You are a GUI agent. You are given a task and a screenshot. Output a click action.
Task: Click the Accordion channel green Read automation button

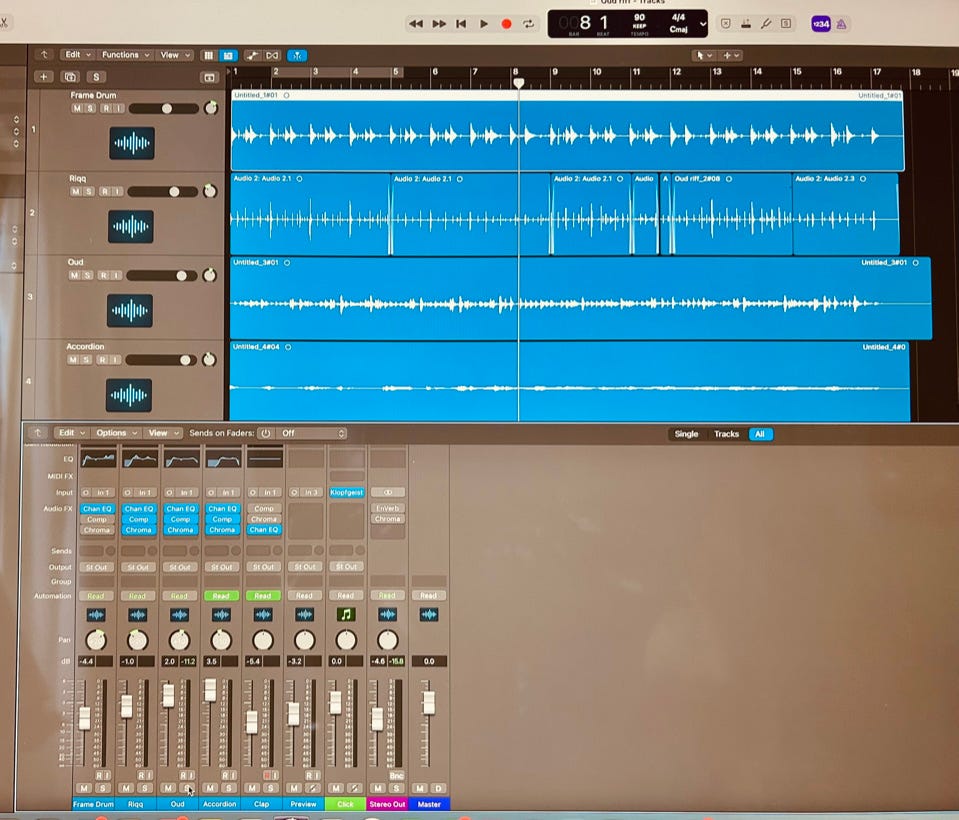coord(221,596)
